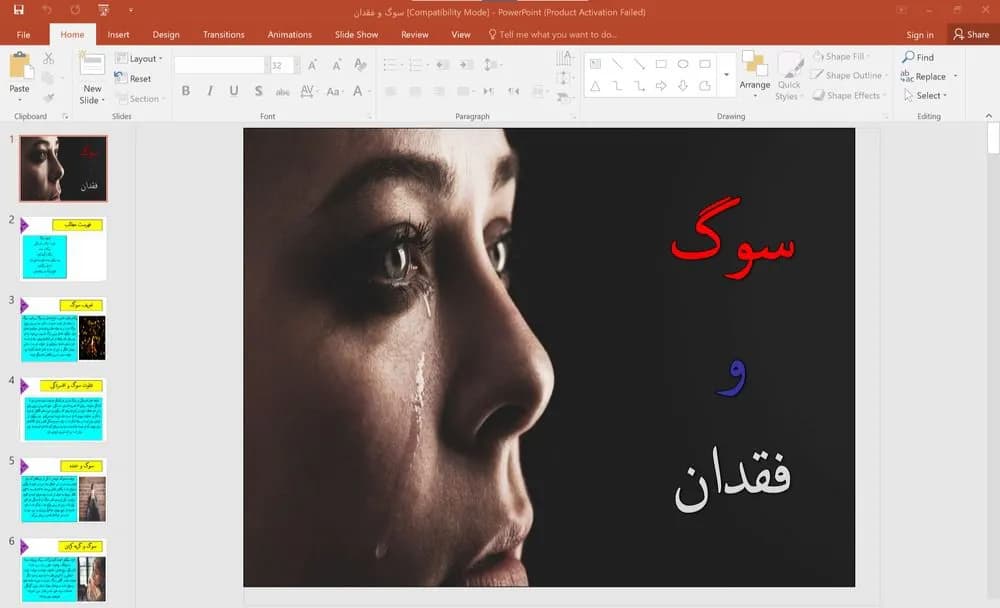Toggle Text Shadow formatting
Screen dimensions: 1000x608
(x=258, y=91)
